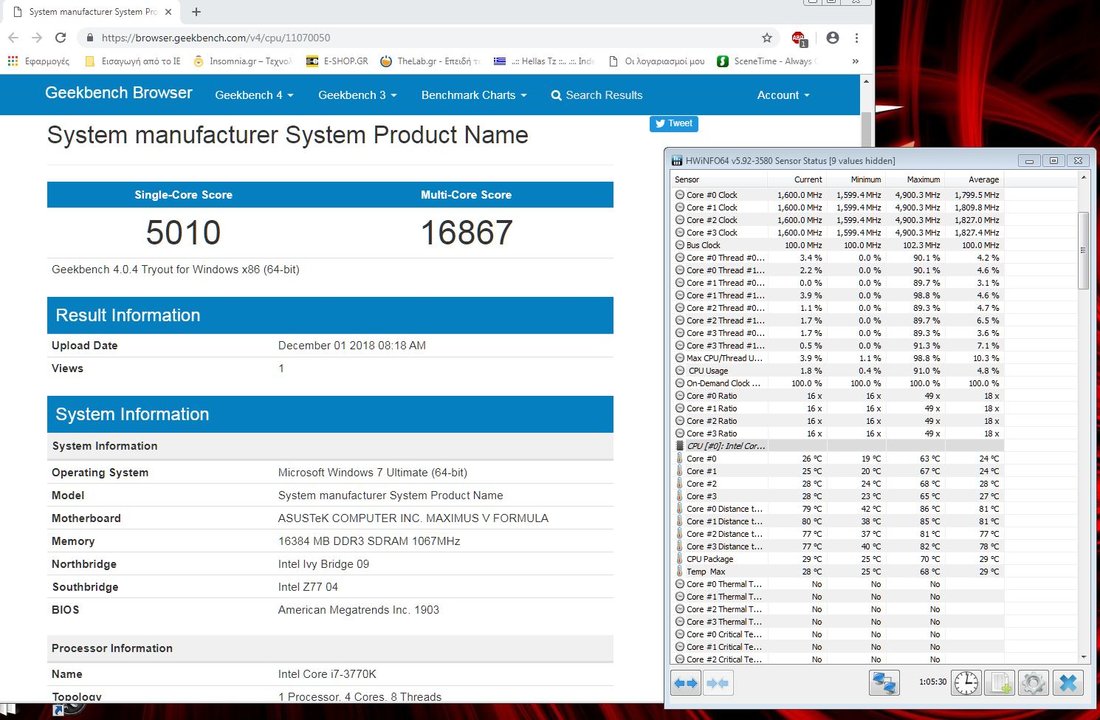This screenshot has height=720, width=1100.
Task: Open a new Chrome tab with plus
Action: click(196, 12)
